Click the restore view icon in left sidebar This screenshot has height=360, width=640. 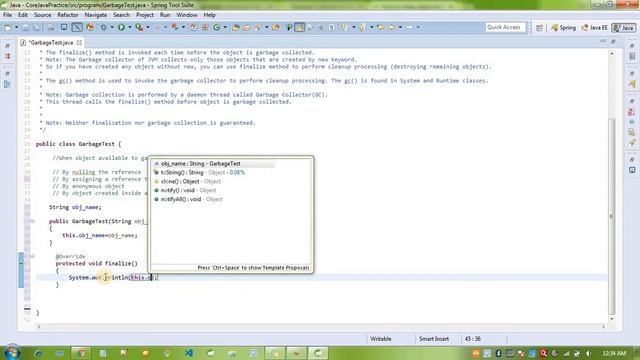point(7,46)
